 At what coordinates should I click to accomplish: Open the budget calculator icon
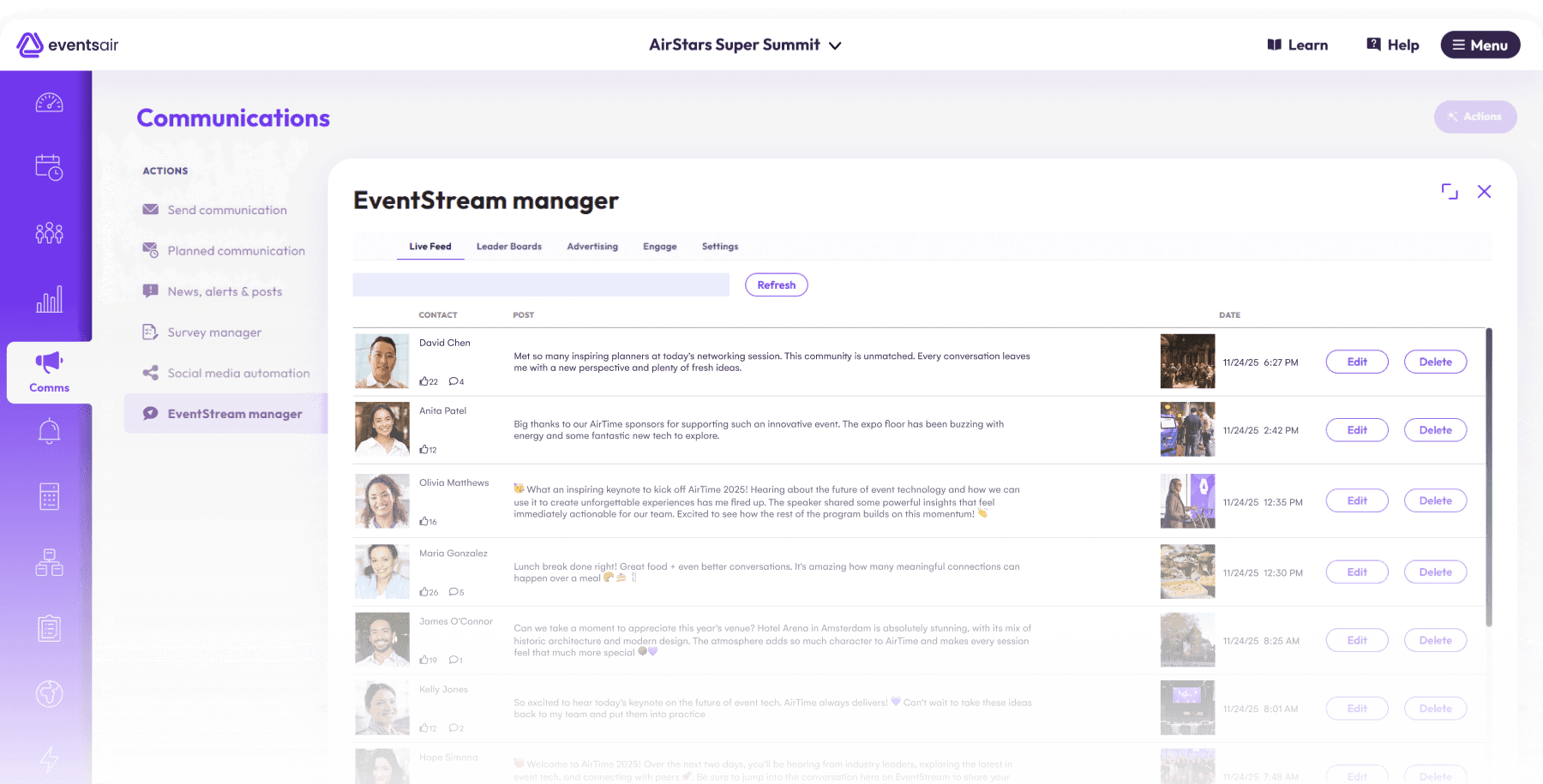coord(49,497)
